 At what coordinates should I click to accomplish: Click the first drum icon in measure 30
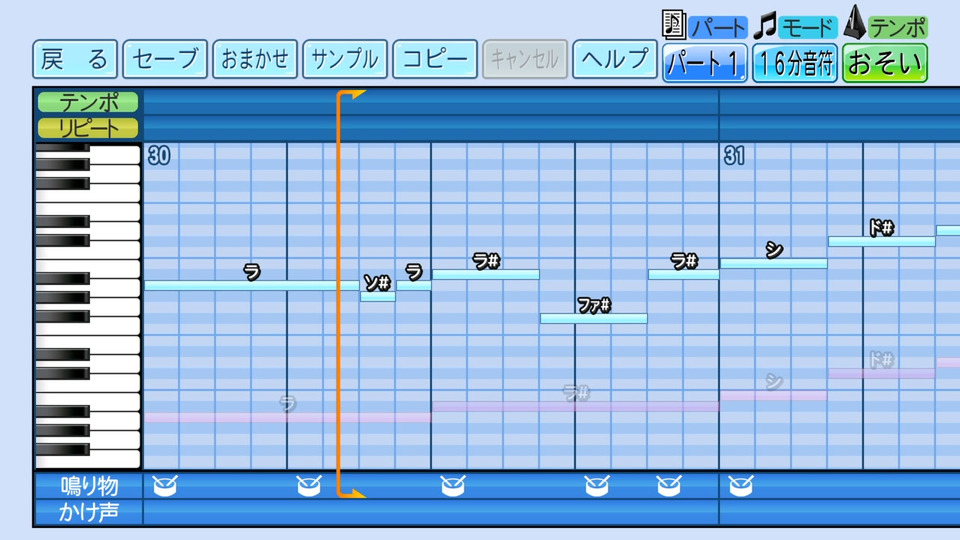click(165, 486)
